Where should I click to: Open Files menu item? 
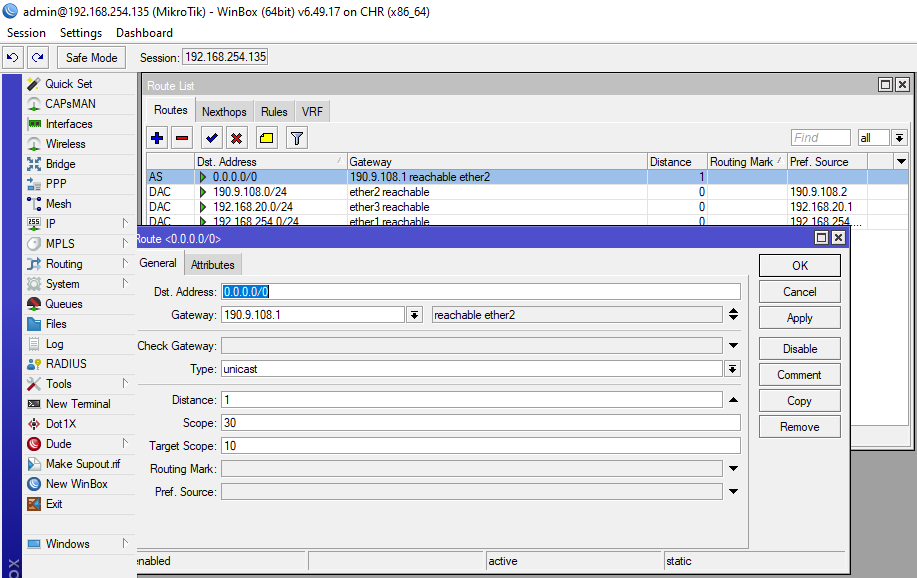(x=56, y=324)
